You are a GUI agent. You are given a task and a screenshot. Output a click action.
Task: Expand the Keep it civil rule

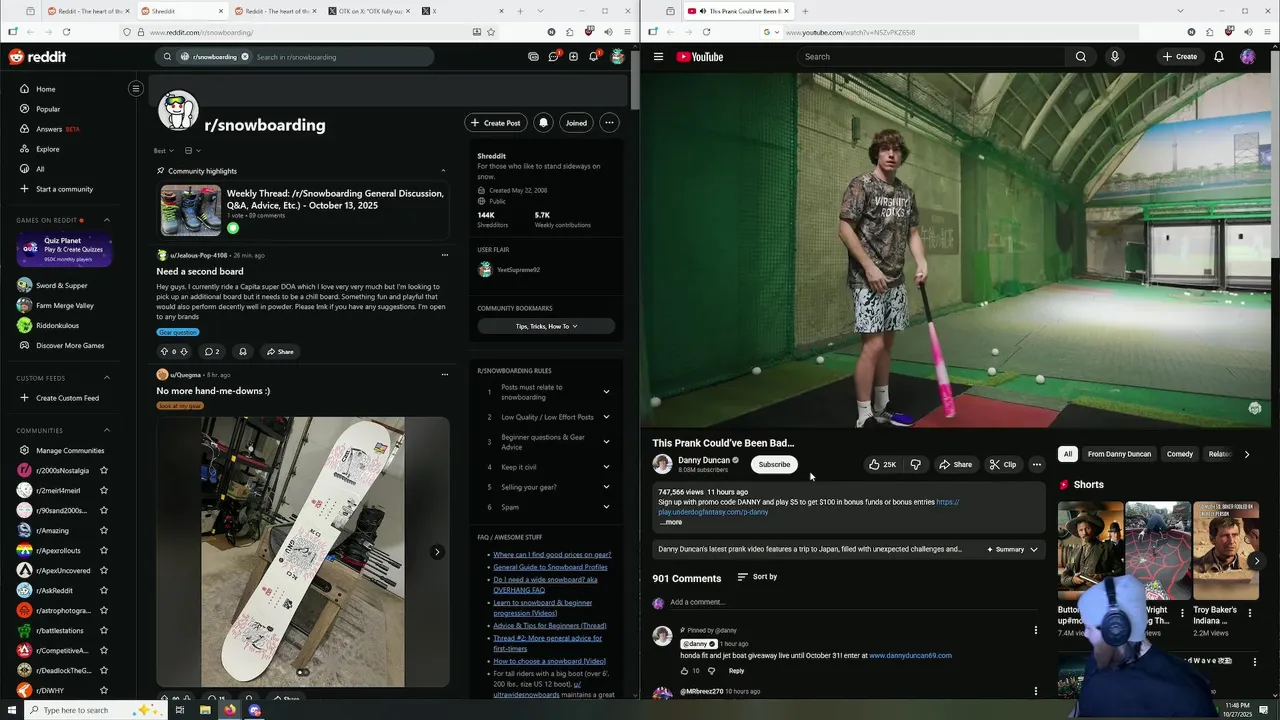click(x=606, y=467)
